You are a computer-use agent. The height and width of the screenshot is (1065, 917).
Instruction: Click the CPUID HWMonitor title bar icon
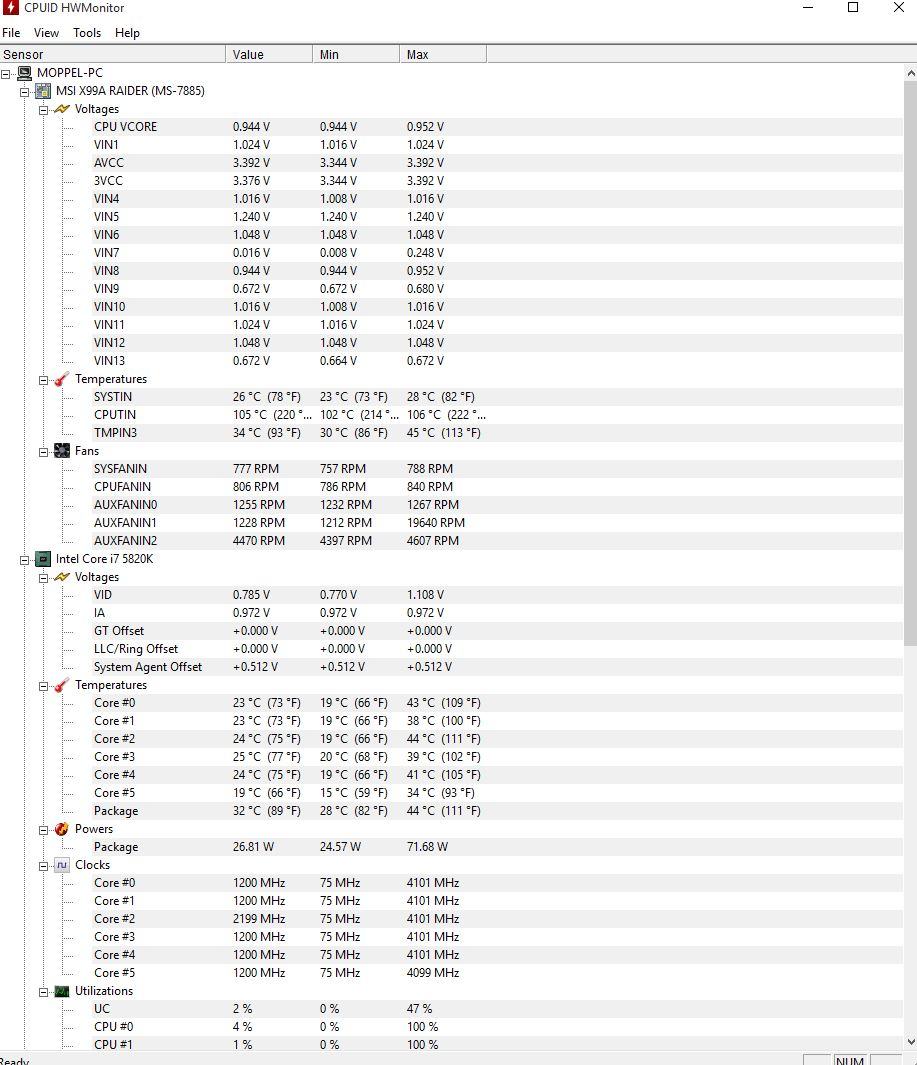tap(10, 7)
